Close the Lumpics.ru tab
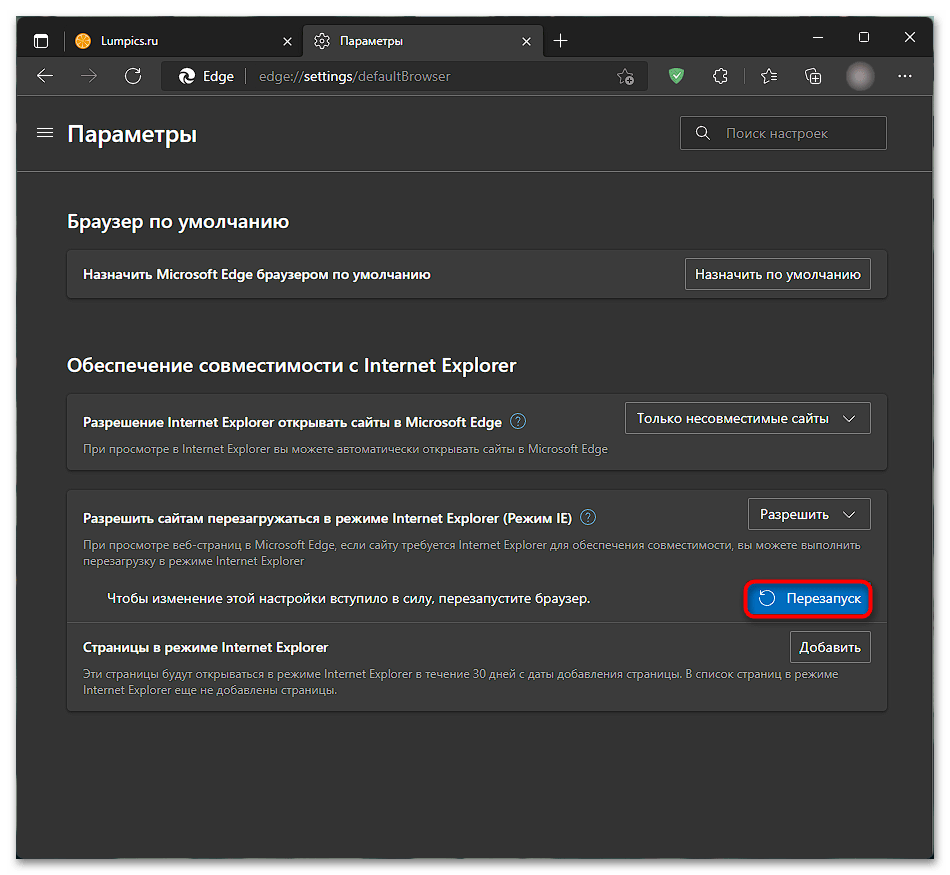This screenshot has height=875, width=950. tap(287, 41)
